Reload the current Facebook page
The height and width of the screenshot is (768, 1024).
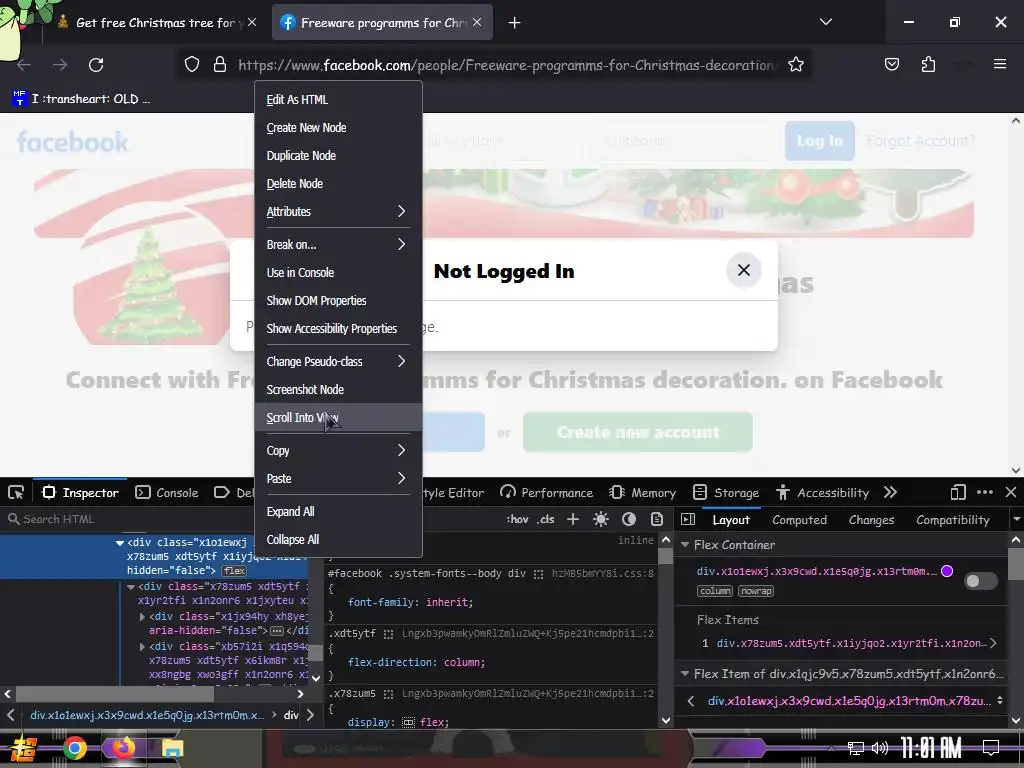[96, 65]
